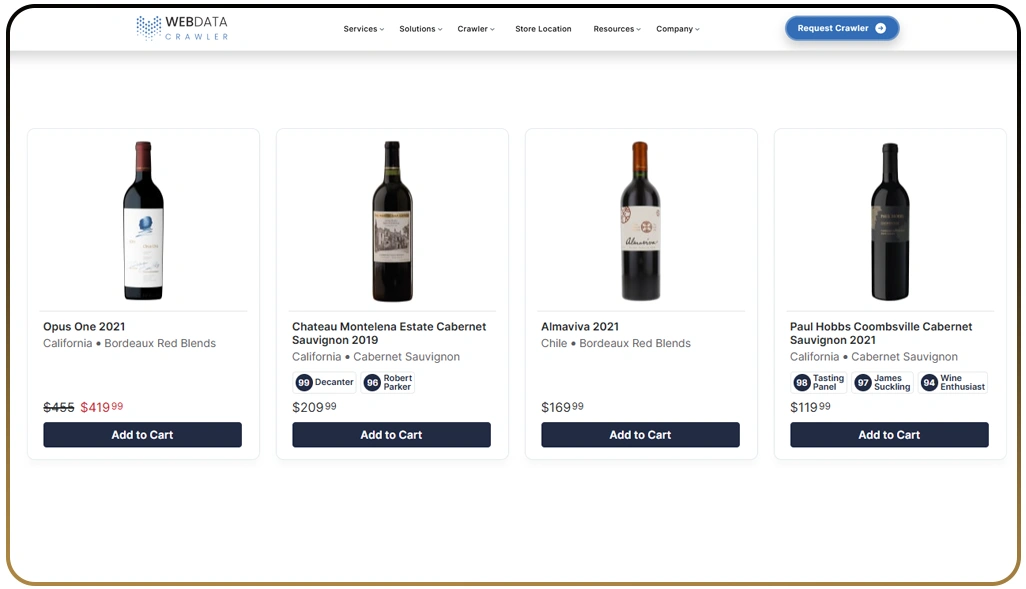Add Opus One 2021 to cart
The image size is (1026, 589).
tap(142, 435)
